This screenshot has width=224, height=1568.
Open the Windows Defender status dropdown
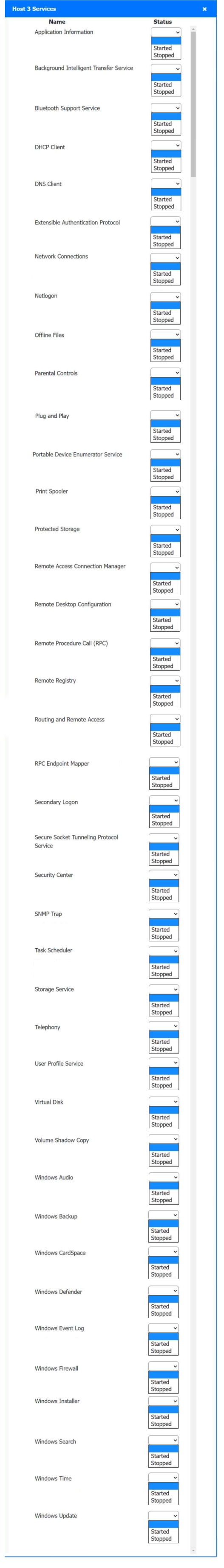click(164, 1291)
